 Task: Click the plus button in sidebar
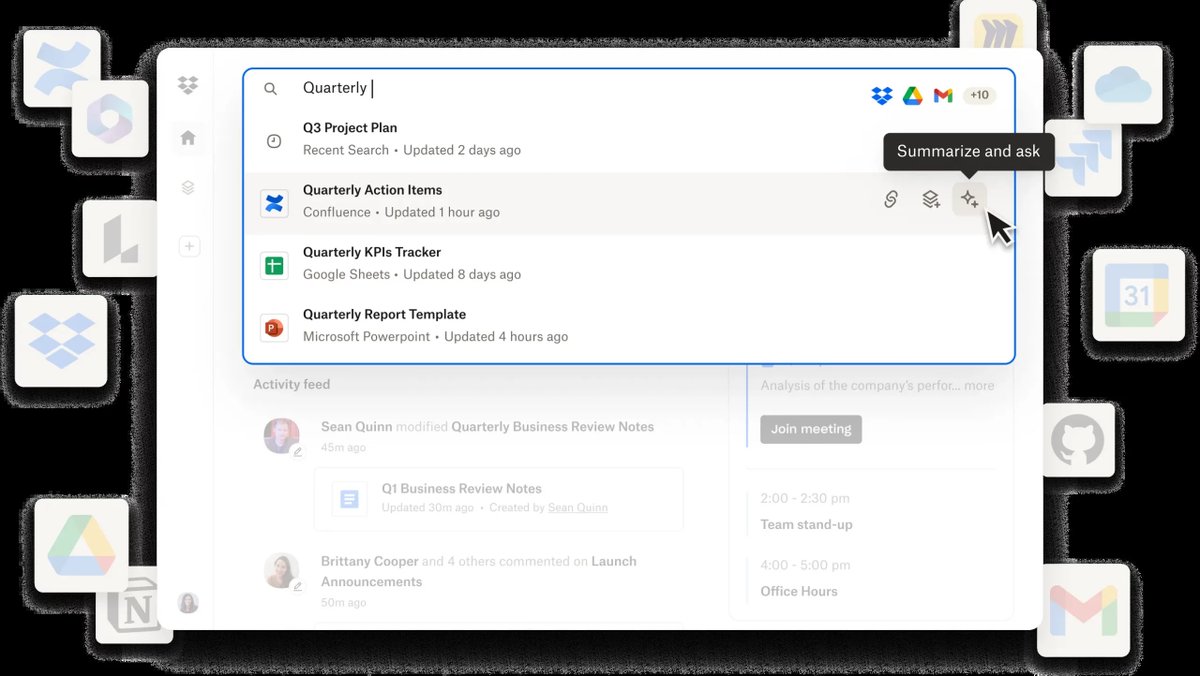tap(189, 246)
